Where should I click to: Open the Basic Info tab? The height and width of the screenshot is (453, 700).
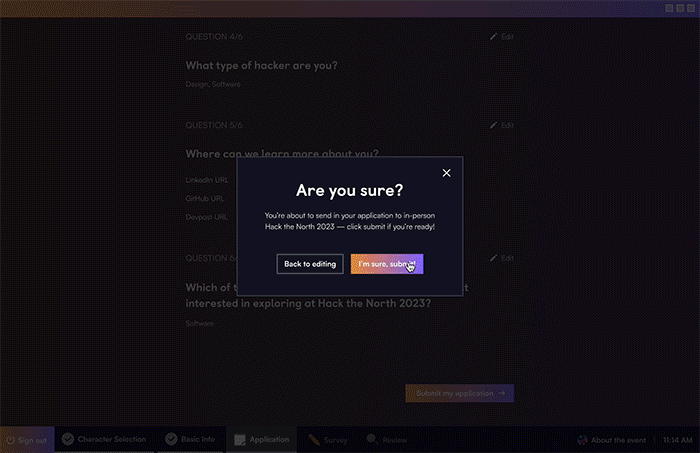pos(190,440)
